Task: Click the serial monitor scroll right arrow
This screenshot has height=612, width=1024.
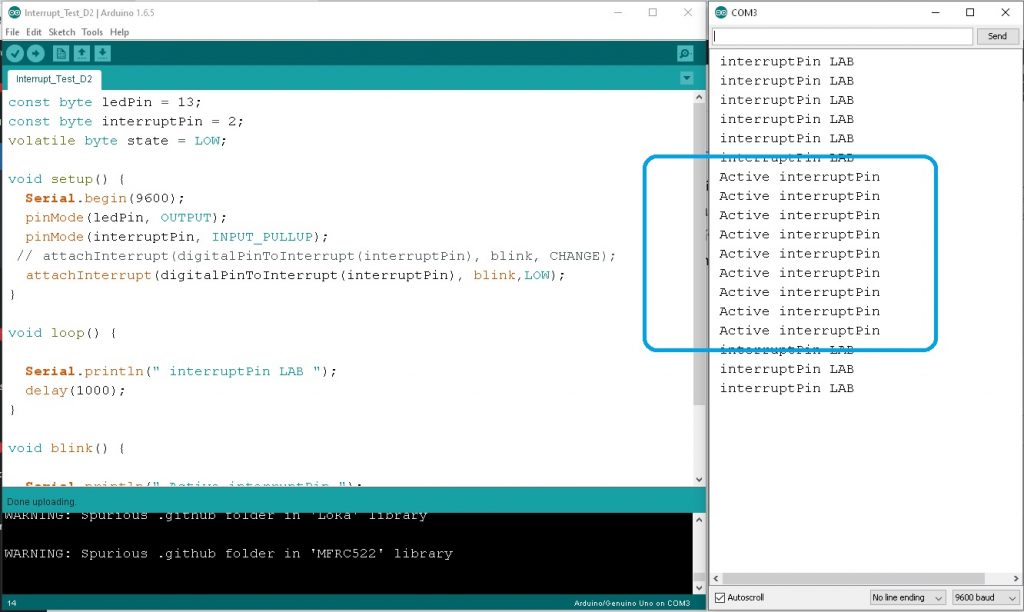Action: (x=1016, y=579)
